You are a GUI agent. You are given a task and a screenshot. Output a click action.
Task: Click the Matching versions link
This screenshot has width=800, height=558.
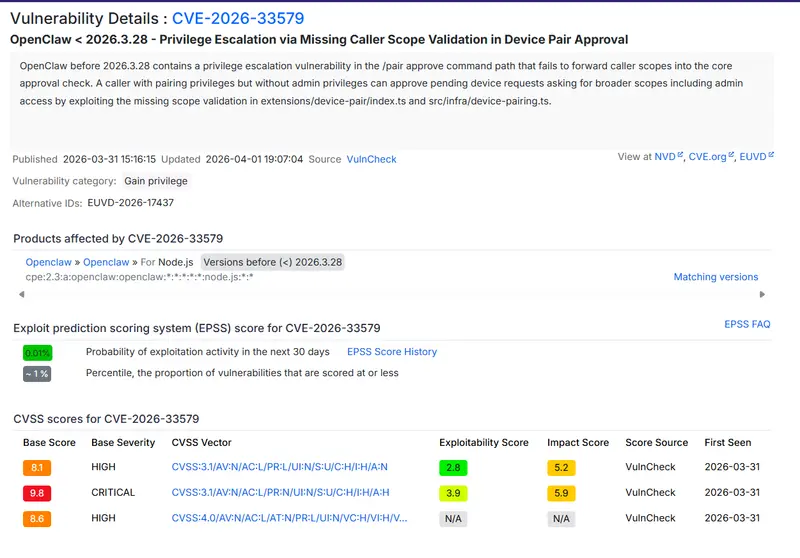715,277
